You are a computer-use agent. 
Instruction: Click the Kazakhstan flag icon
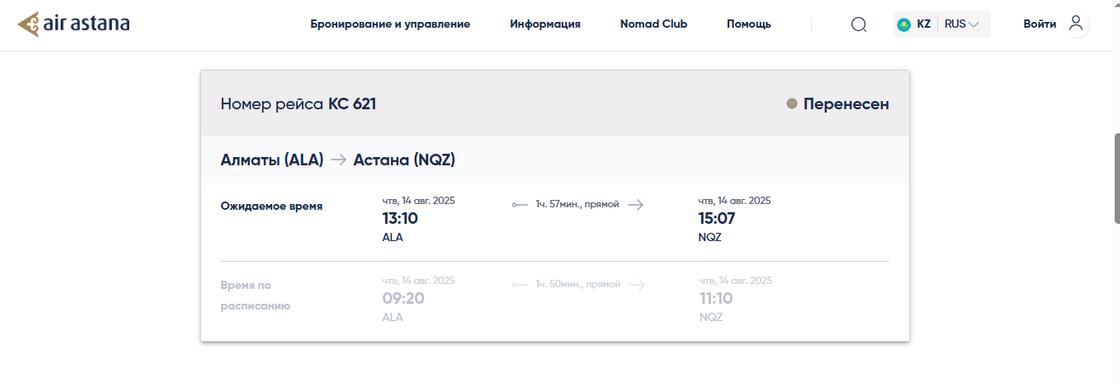(x=904, y=24)
